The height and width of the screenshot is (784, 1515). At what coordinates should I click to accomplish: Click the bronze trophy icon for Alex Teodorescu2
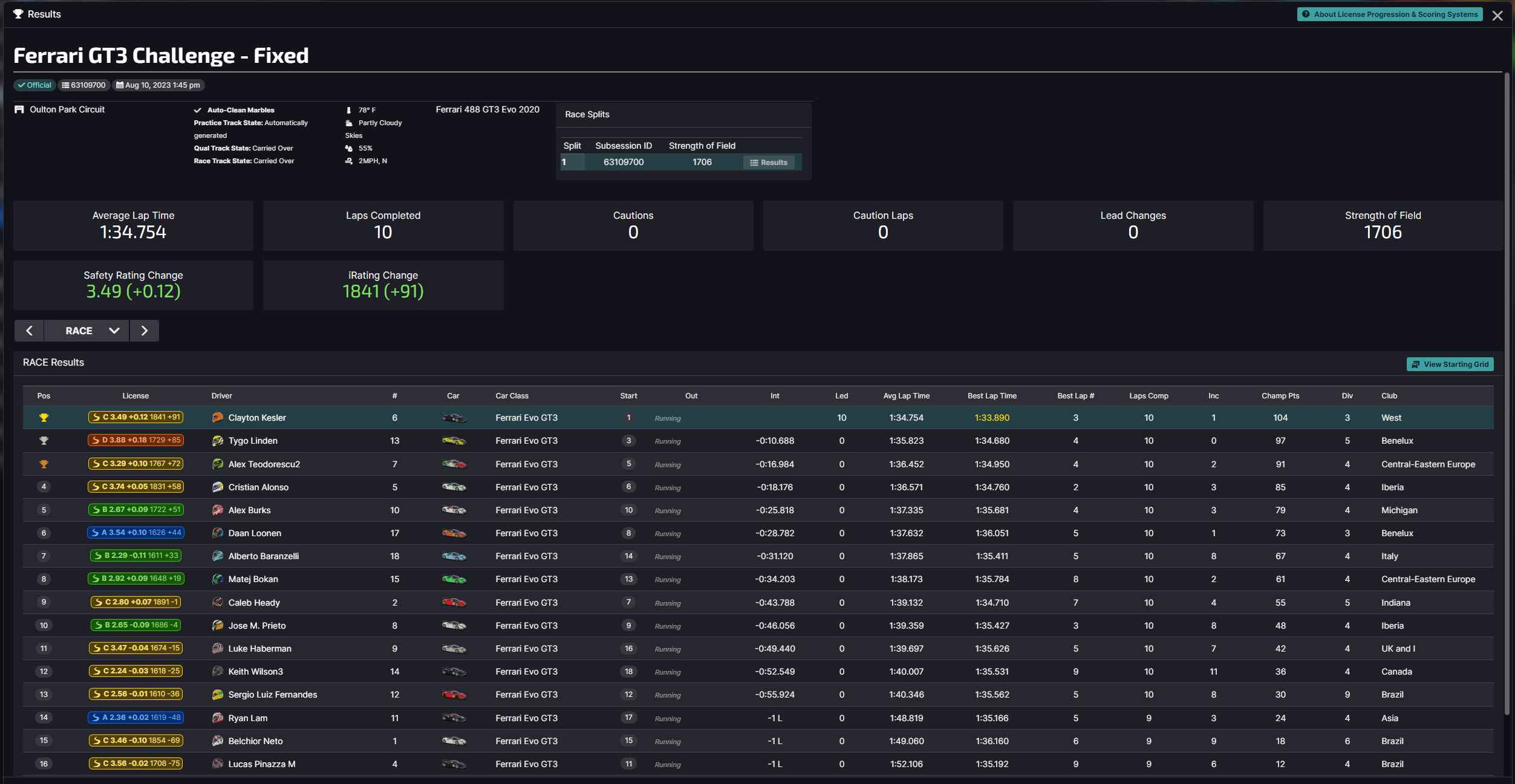coord(44,464)
